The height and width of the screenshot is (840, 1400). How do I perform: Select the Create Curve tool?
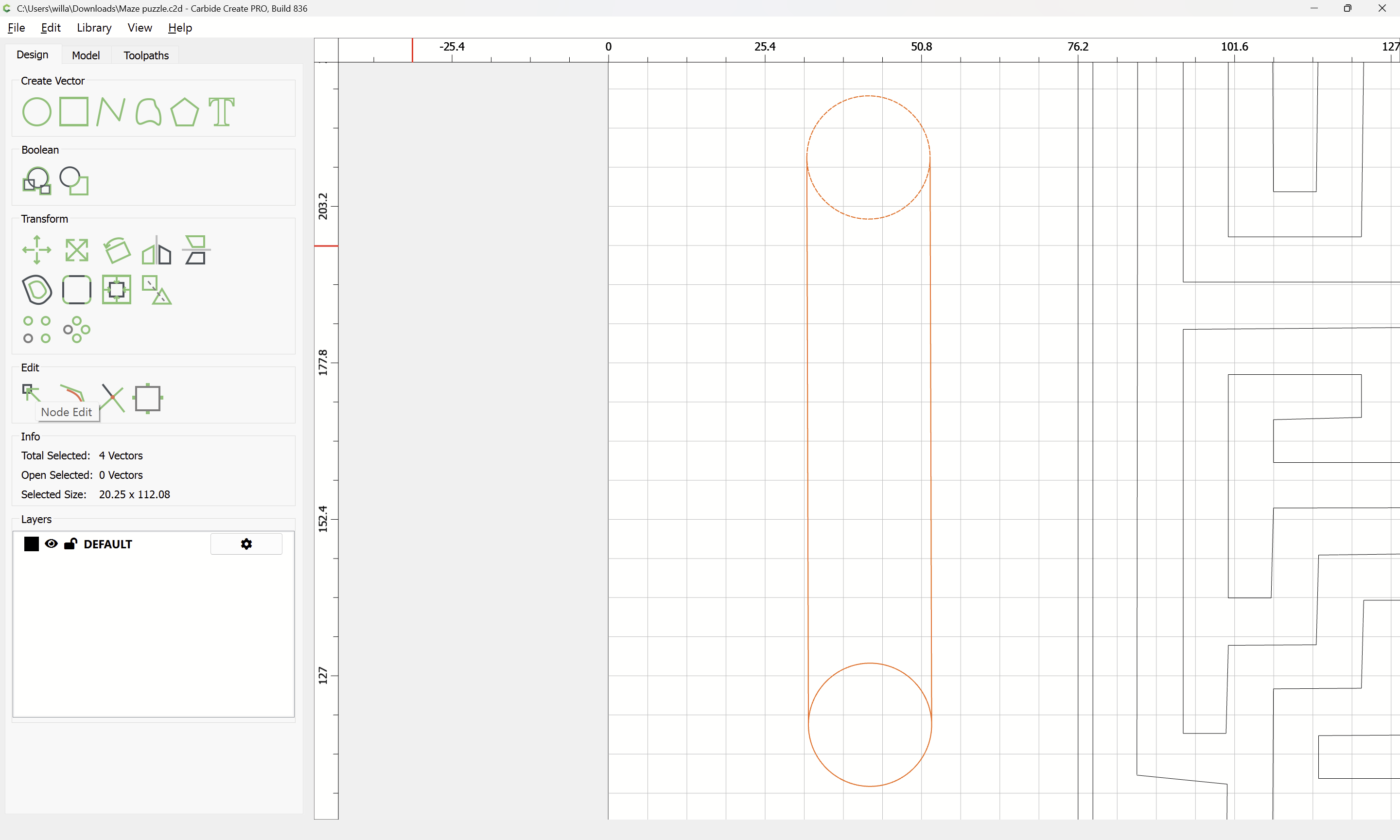pyautogui.click(x=148, y=111)
